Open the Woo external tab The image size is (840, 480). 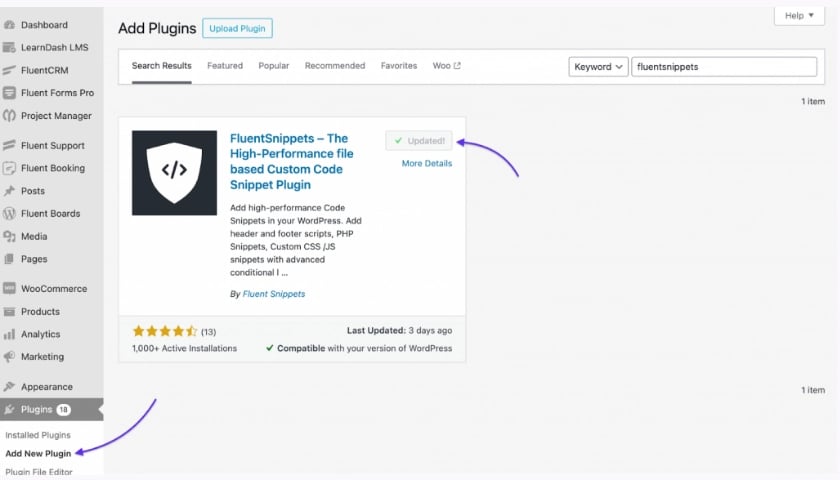pos(446,66)
